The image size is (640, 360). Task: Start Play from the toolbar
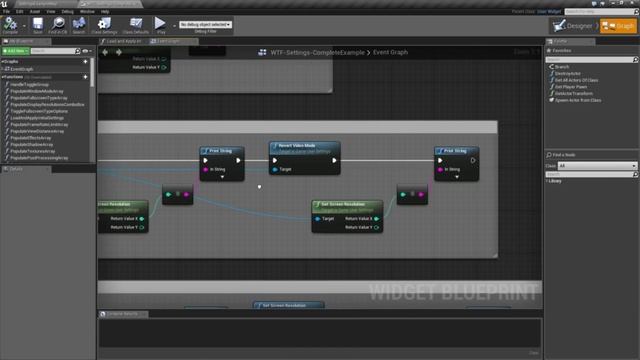coord(160,25)
